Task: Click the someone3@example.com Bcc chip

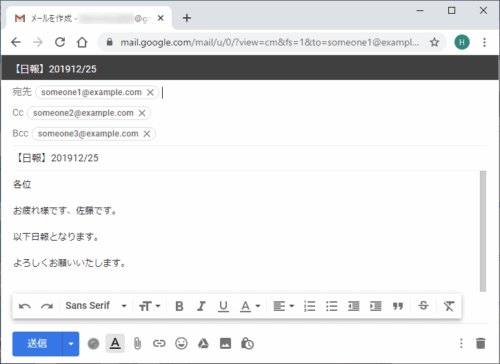Action: tap(94, 134)
